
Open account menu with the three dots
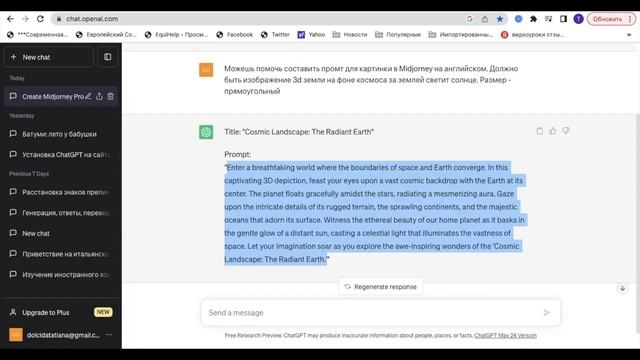coord(109,335)
